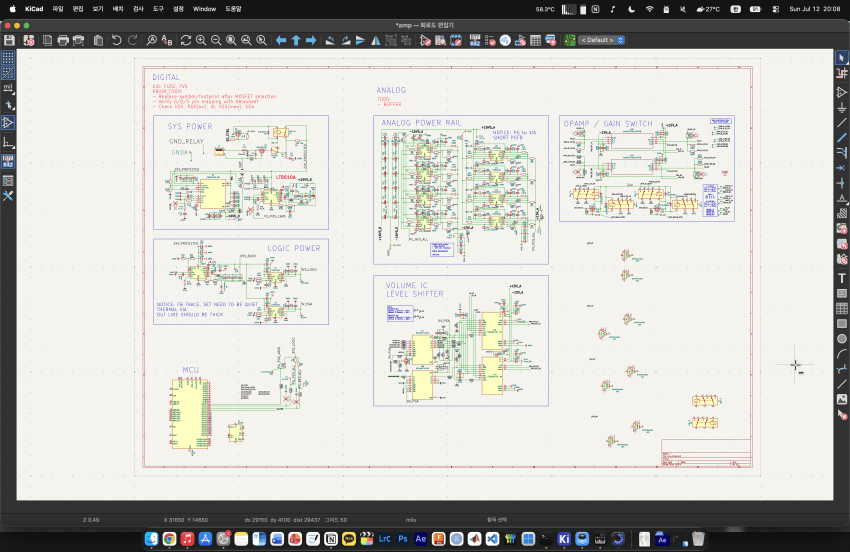
Task: Toggle line angle constraint mode
Action: [8, 143]
